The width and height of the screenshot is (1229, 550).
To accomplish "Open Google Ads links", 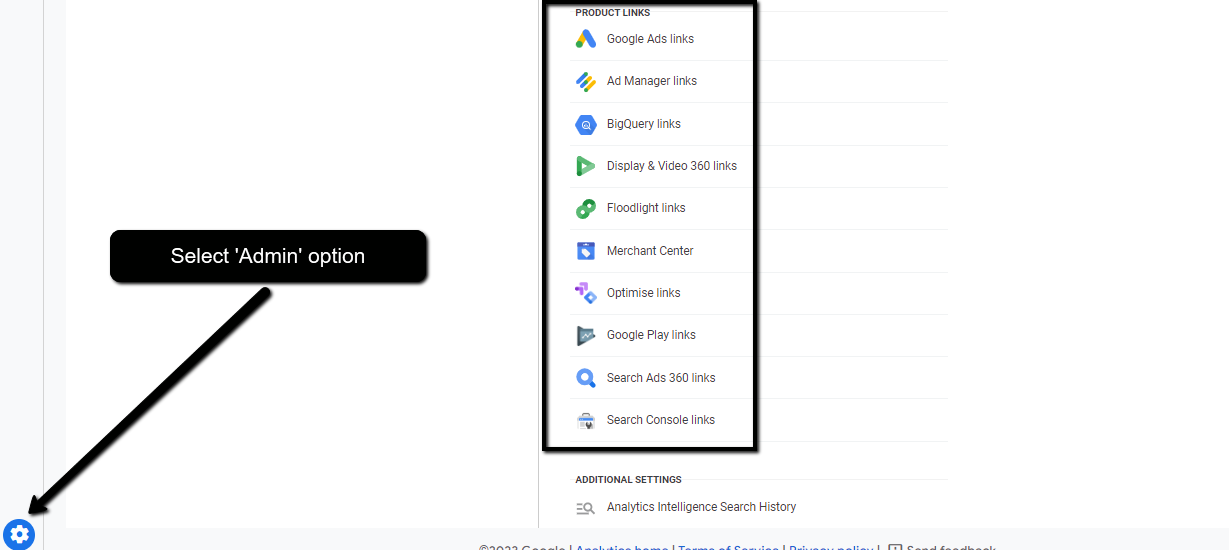I will coord(650,39).
